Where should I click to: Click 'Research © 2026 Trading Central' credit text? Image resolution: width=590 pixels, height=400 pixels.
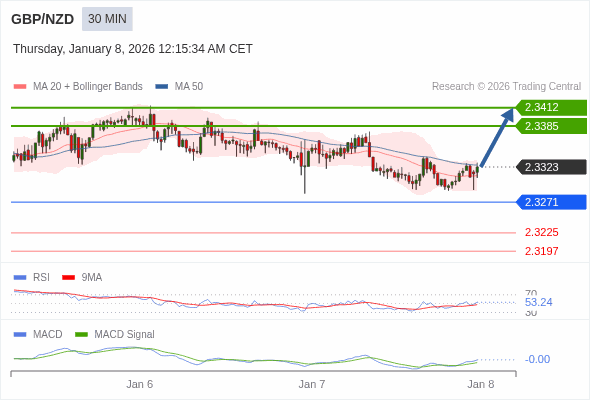pyautogui.click(x=506, y=87)
